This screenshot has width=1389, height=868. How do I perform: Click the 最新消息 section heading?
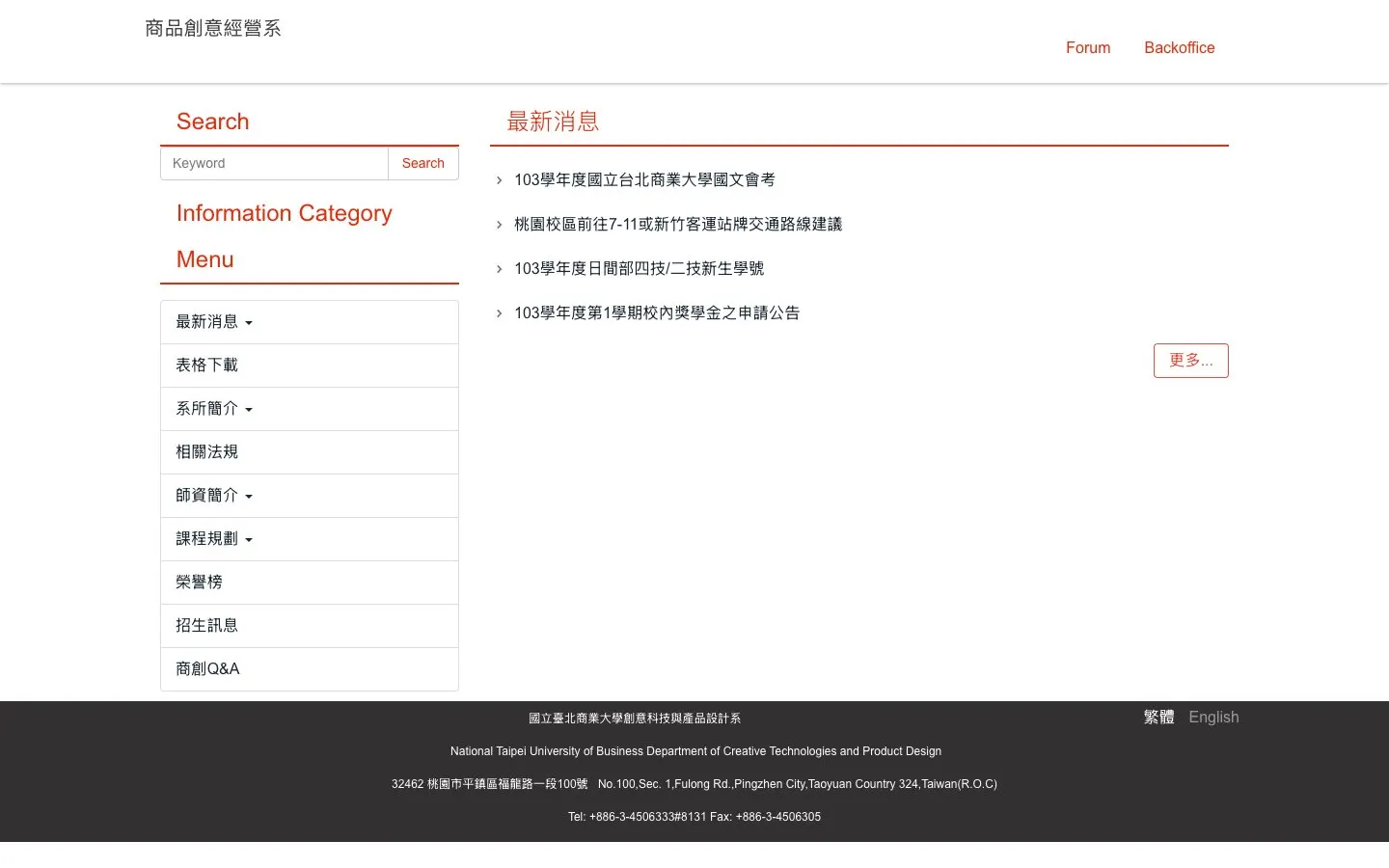pos(553,122)
